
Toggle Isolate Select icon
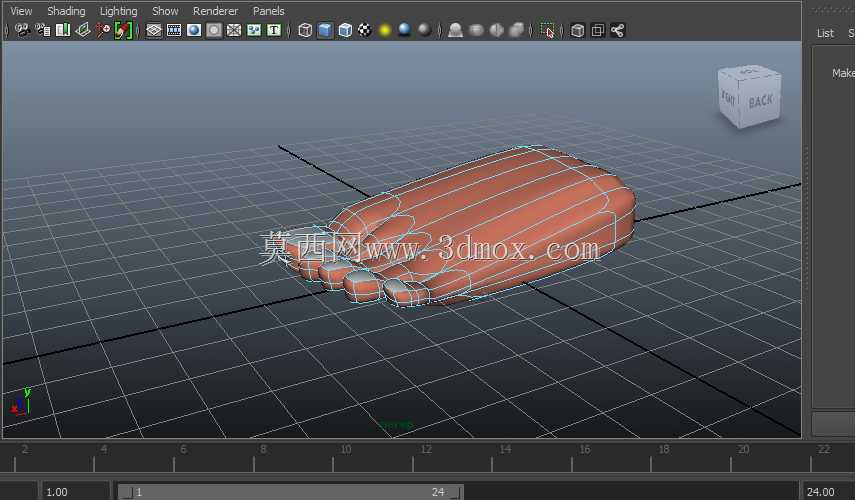(547, 30)
